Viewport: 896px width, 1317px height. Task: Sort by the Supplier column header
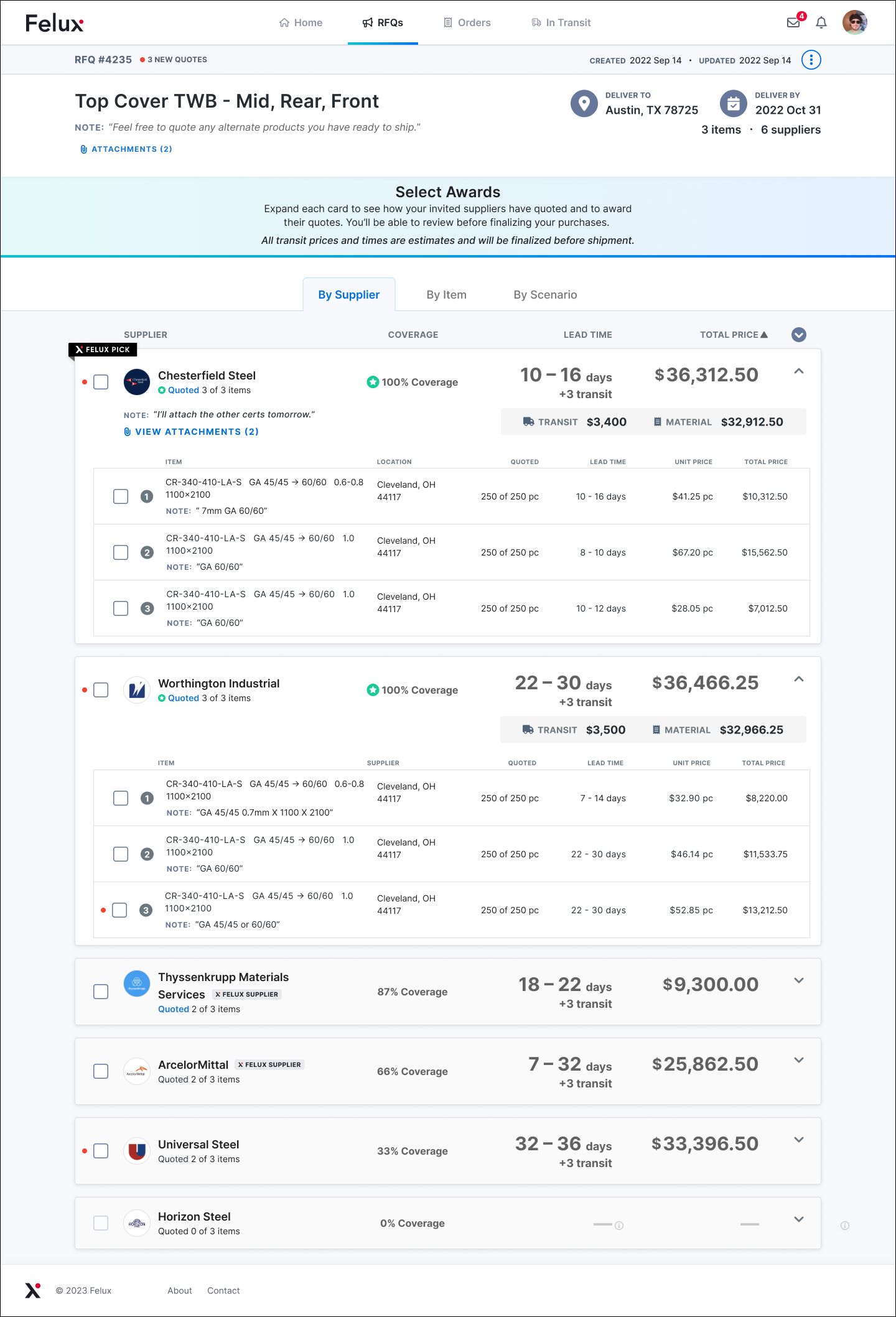point(146,335)
